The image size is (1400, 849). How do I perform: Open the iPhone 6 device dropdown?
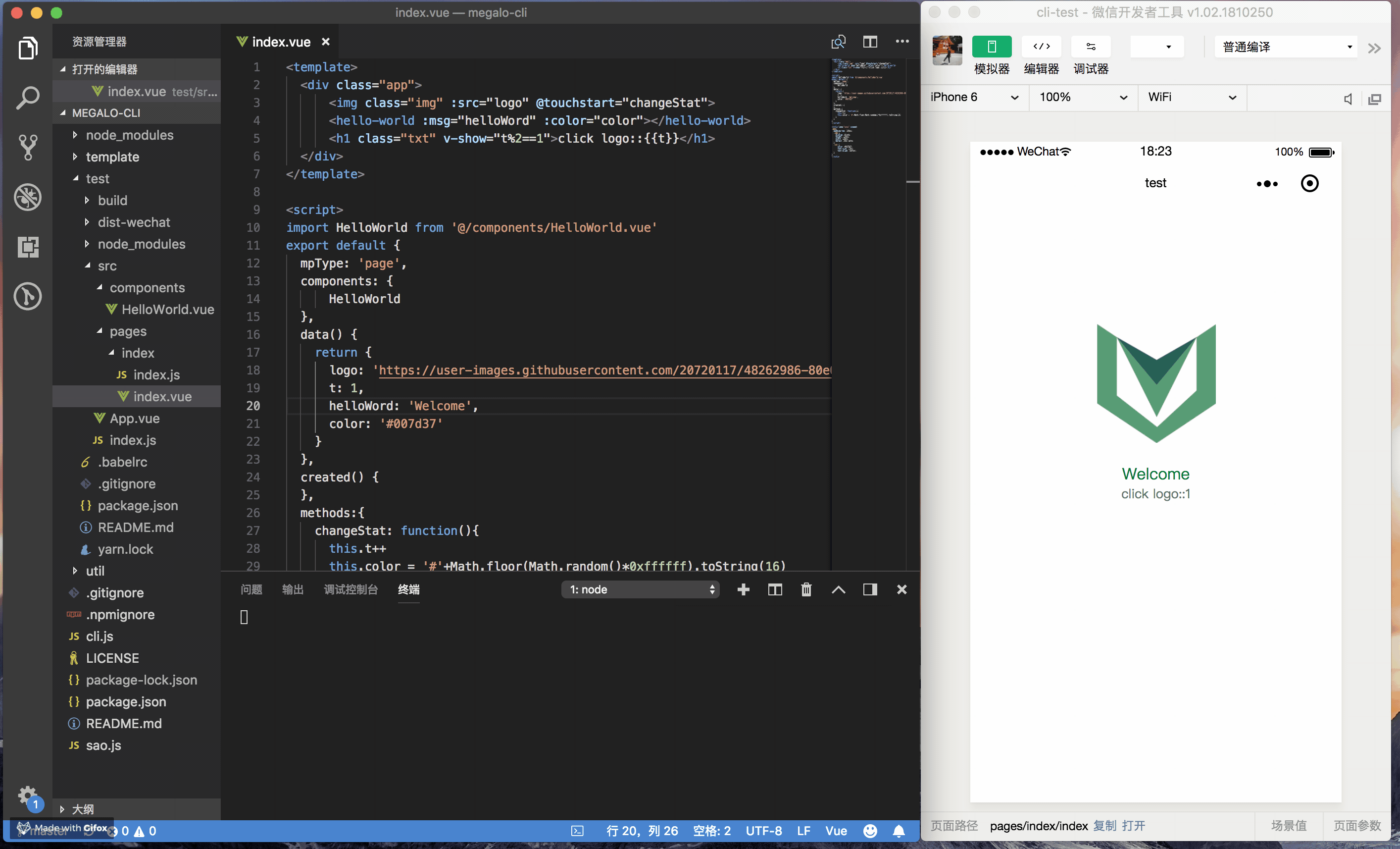tap(973, 97)
